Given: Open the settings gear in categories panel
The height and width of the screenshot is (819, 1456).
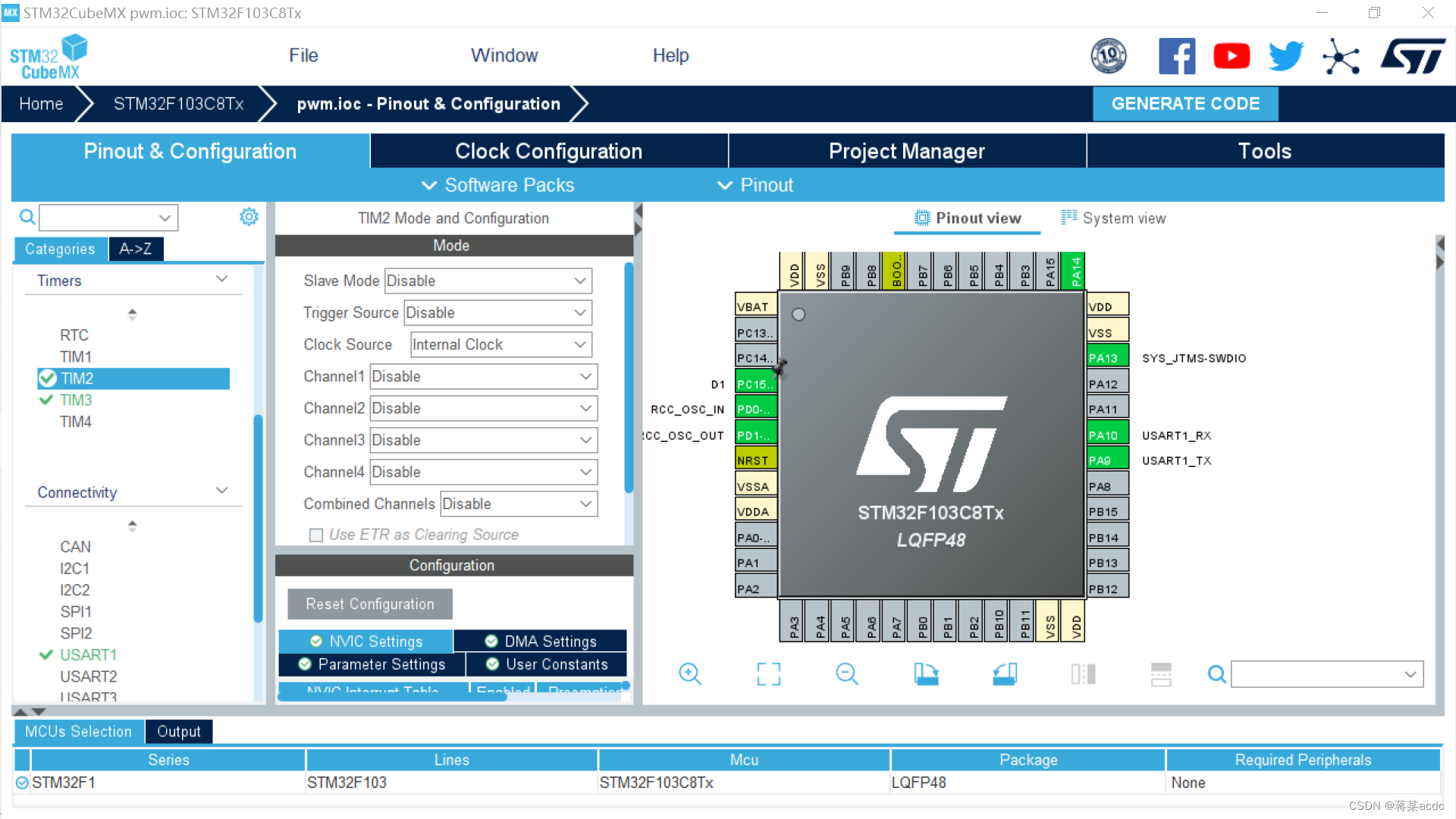Looking at the screenshot, I should 249,217.
